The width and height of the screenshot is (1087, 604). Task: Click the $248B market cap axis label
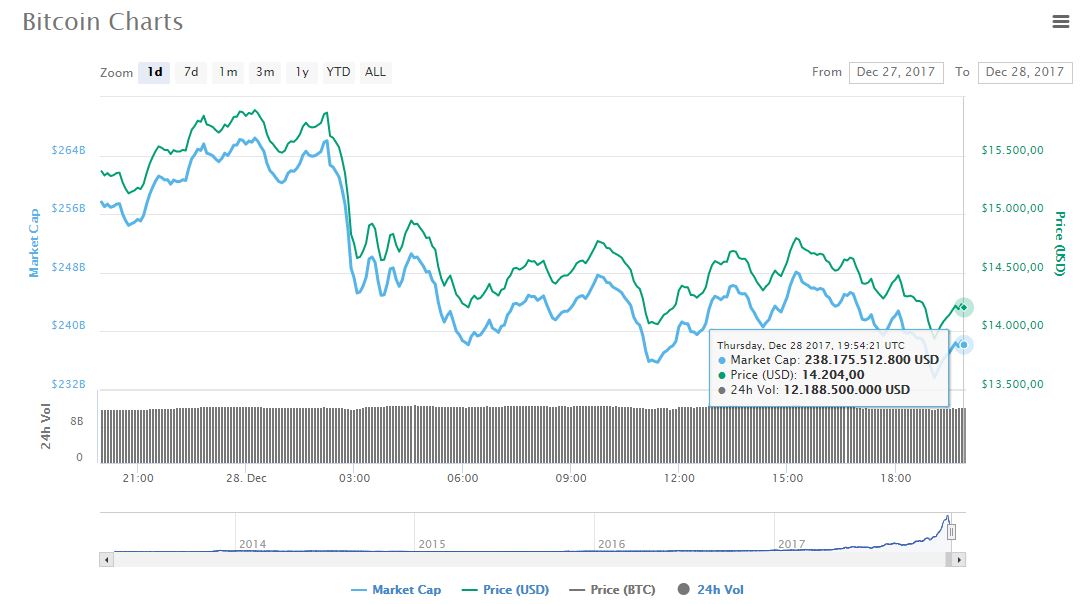[69, 267]
